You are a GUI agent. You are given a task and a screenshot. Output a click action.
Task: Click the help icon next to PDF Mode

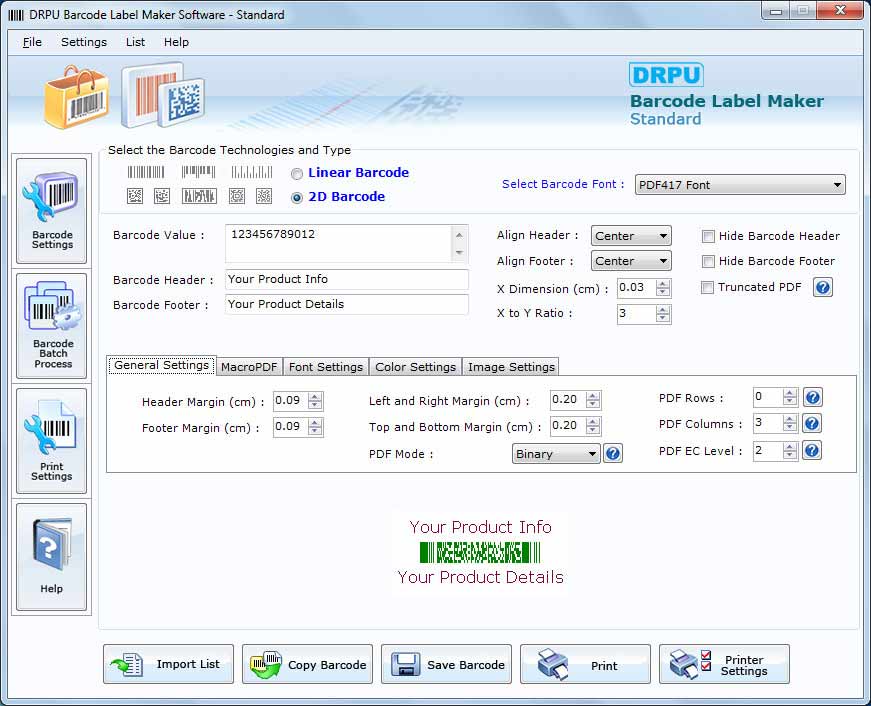point(613,453)
